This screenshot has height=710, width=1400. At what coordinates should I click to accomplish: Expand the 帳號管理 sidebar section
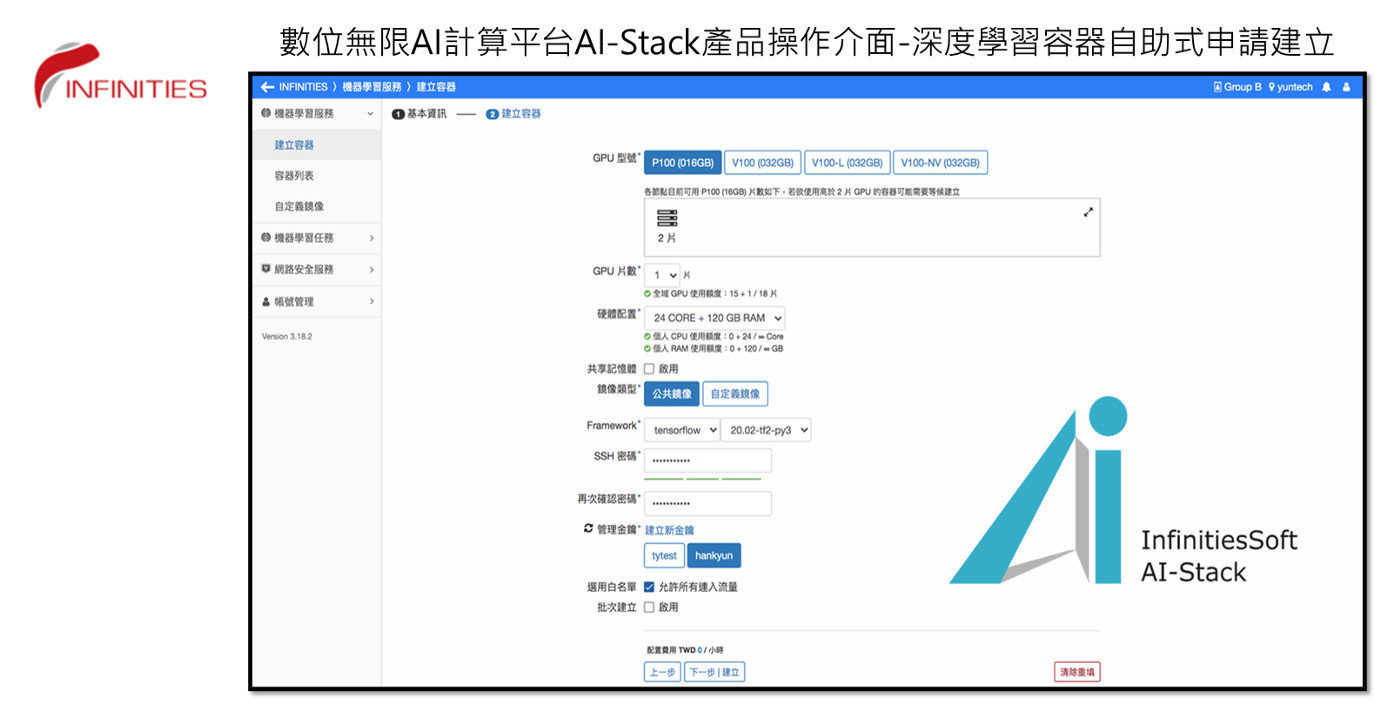pyautogui.click(x=316, y=301)
